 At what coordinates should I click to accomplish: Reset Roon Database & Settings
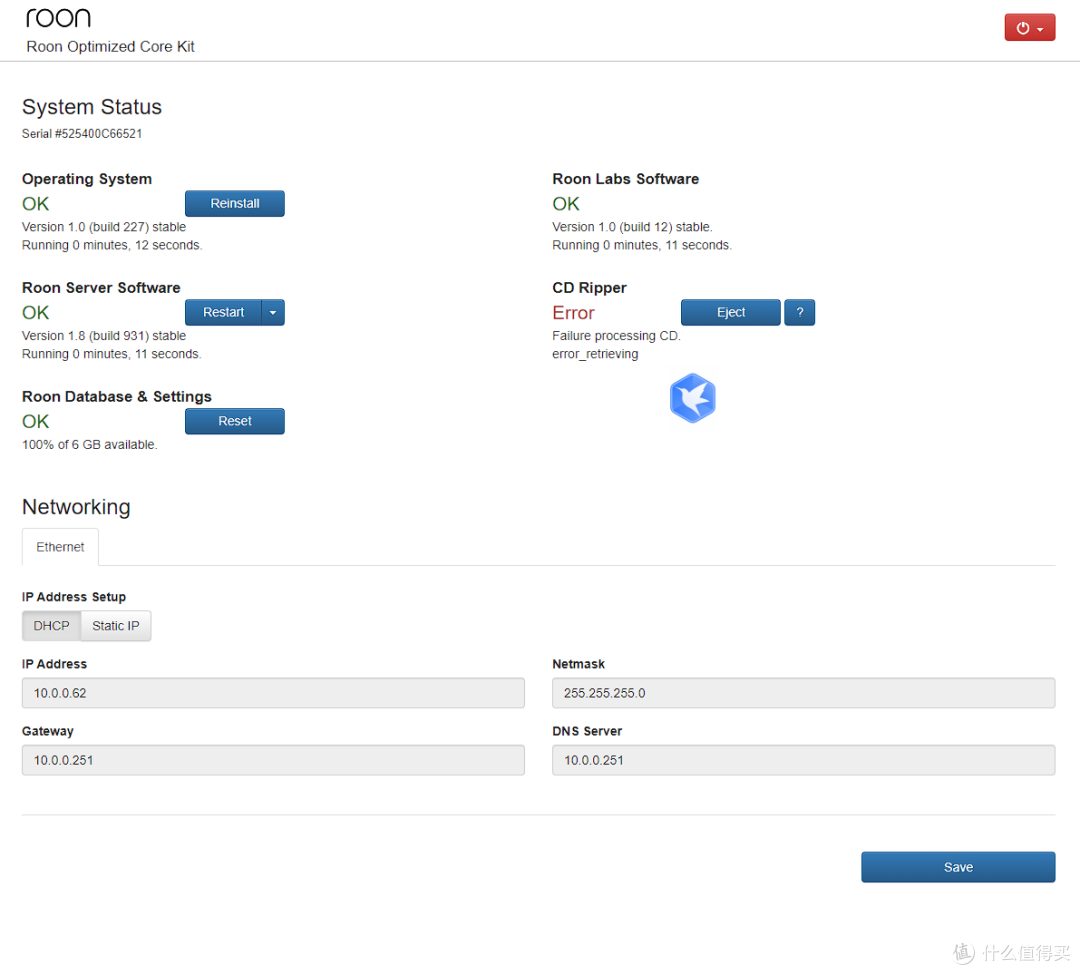[x=234, y=421]
